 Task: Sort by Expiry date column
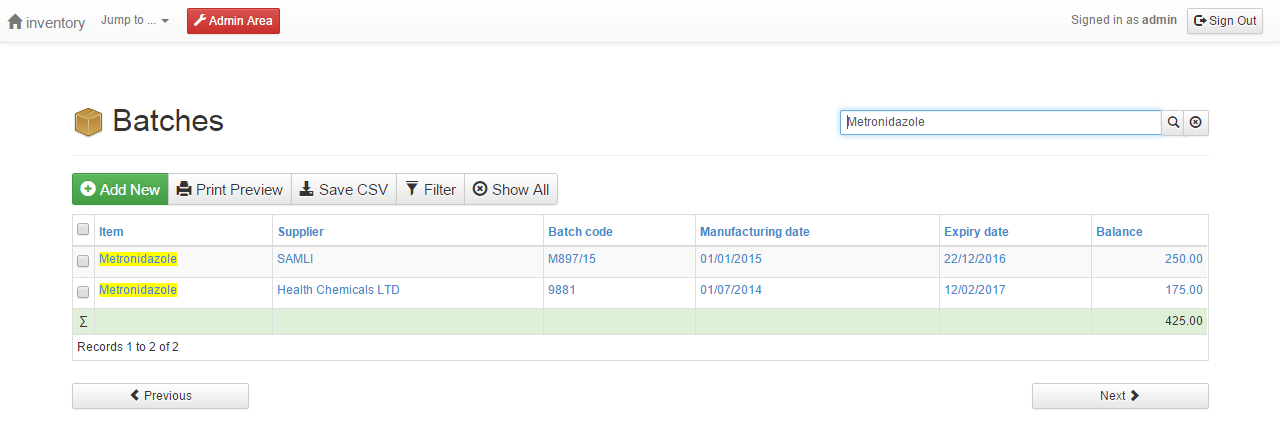pos(976,231)
